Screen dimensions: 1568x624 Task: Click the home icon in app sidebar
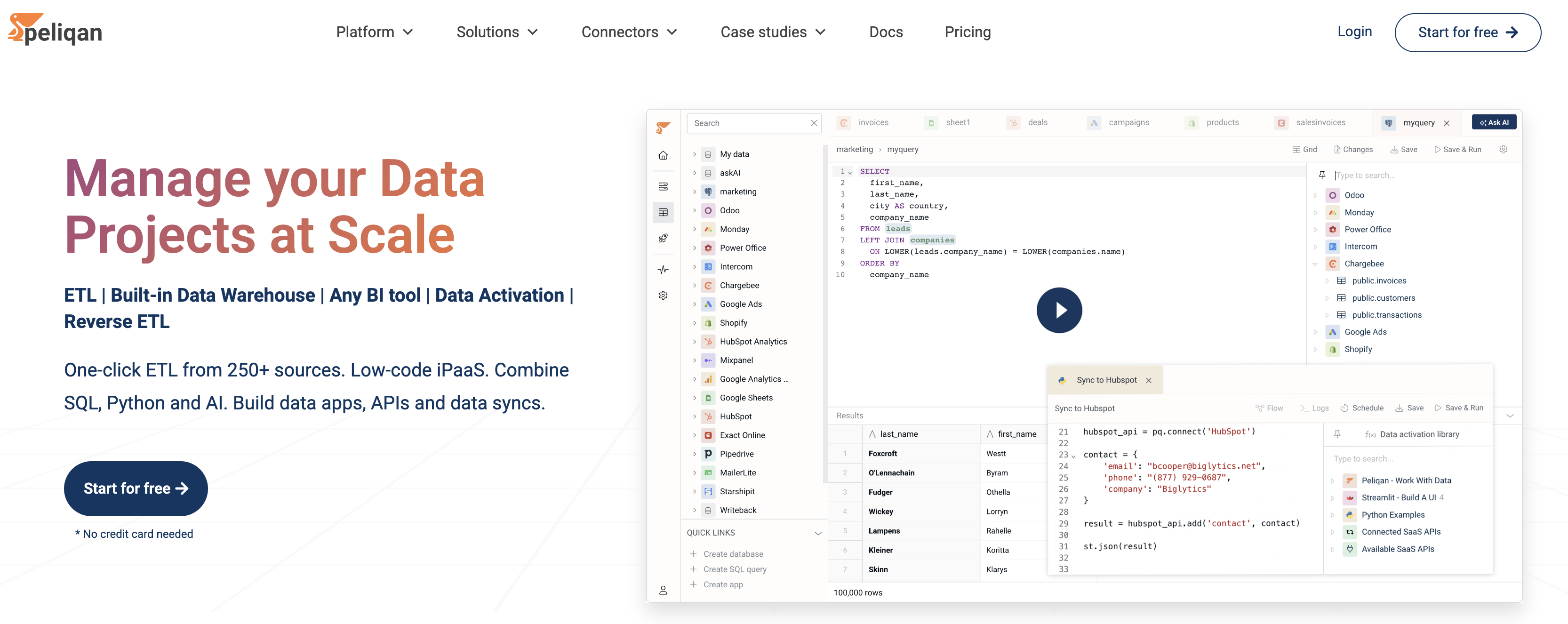click(663, 155)
